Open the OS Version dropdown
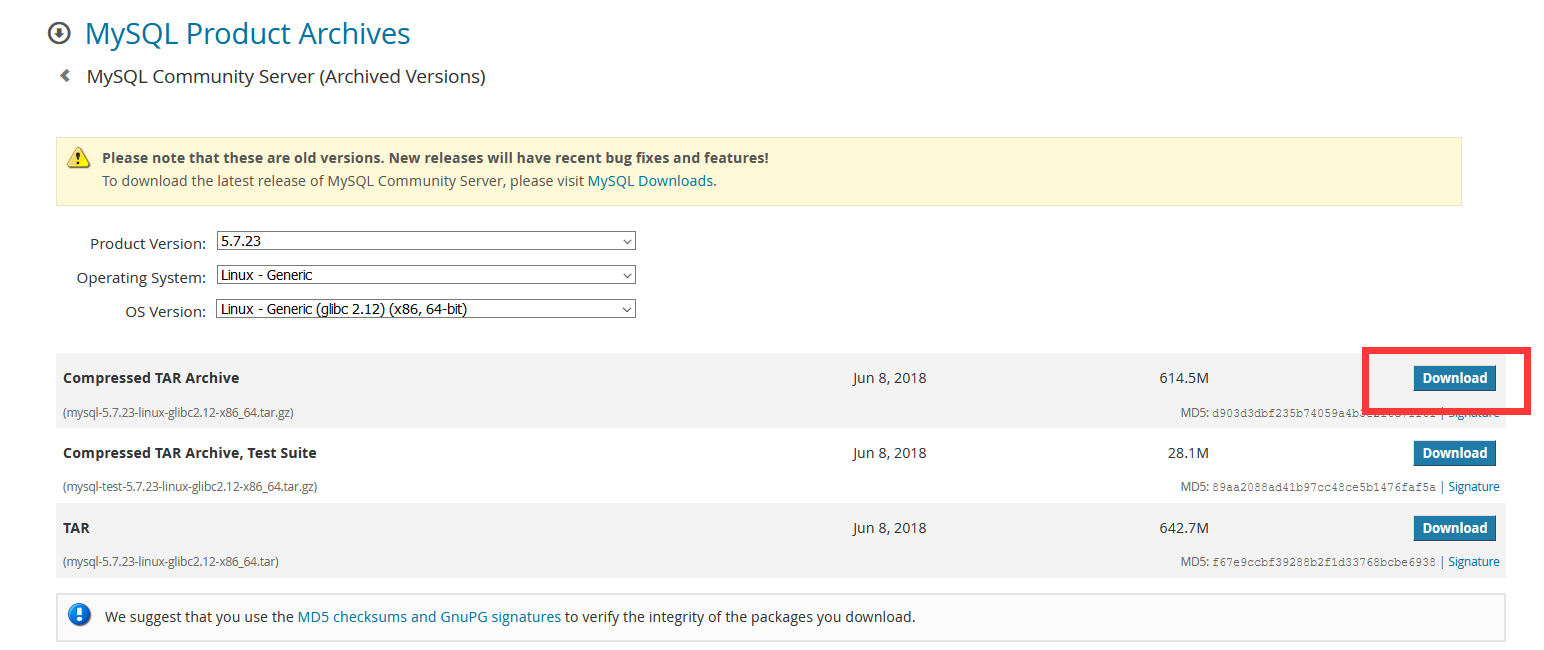This screenshot has height=650, width=1544. (426, 309)
